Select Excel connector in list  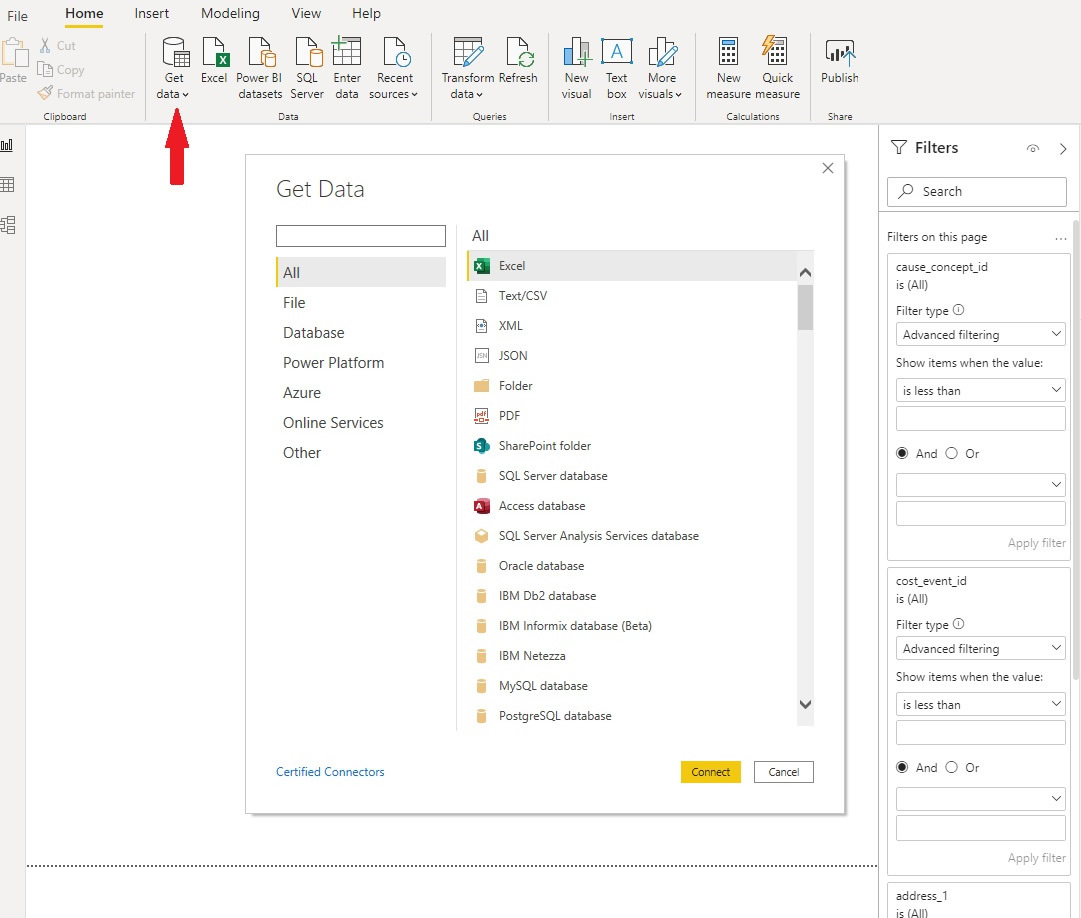pos(632,265)
